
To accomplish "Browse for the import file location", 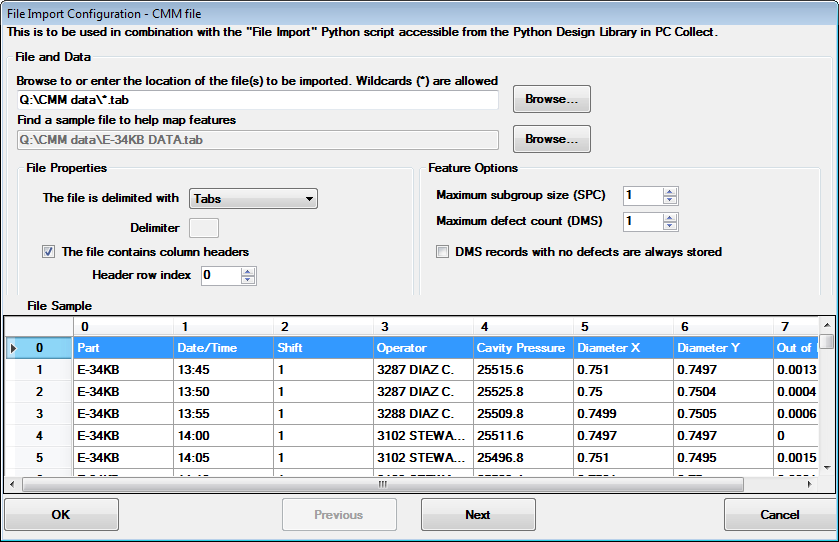I will (x=551, y=100).
